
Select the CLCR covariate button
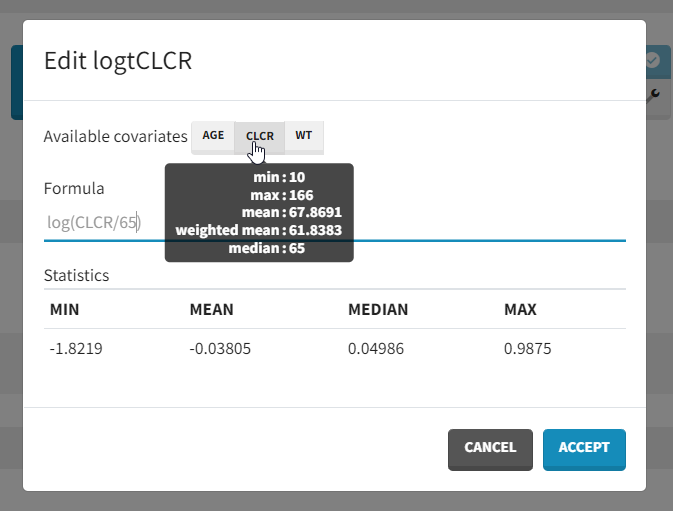[x=259, y=136]
